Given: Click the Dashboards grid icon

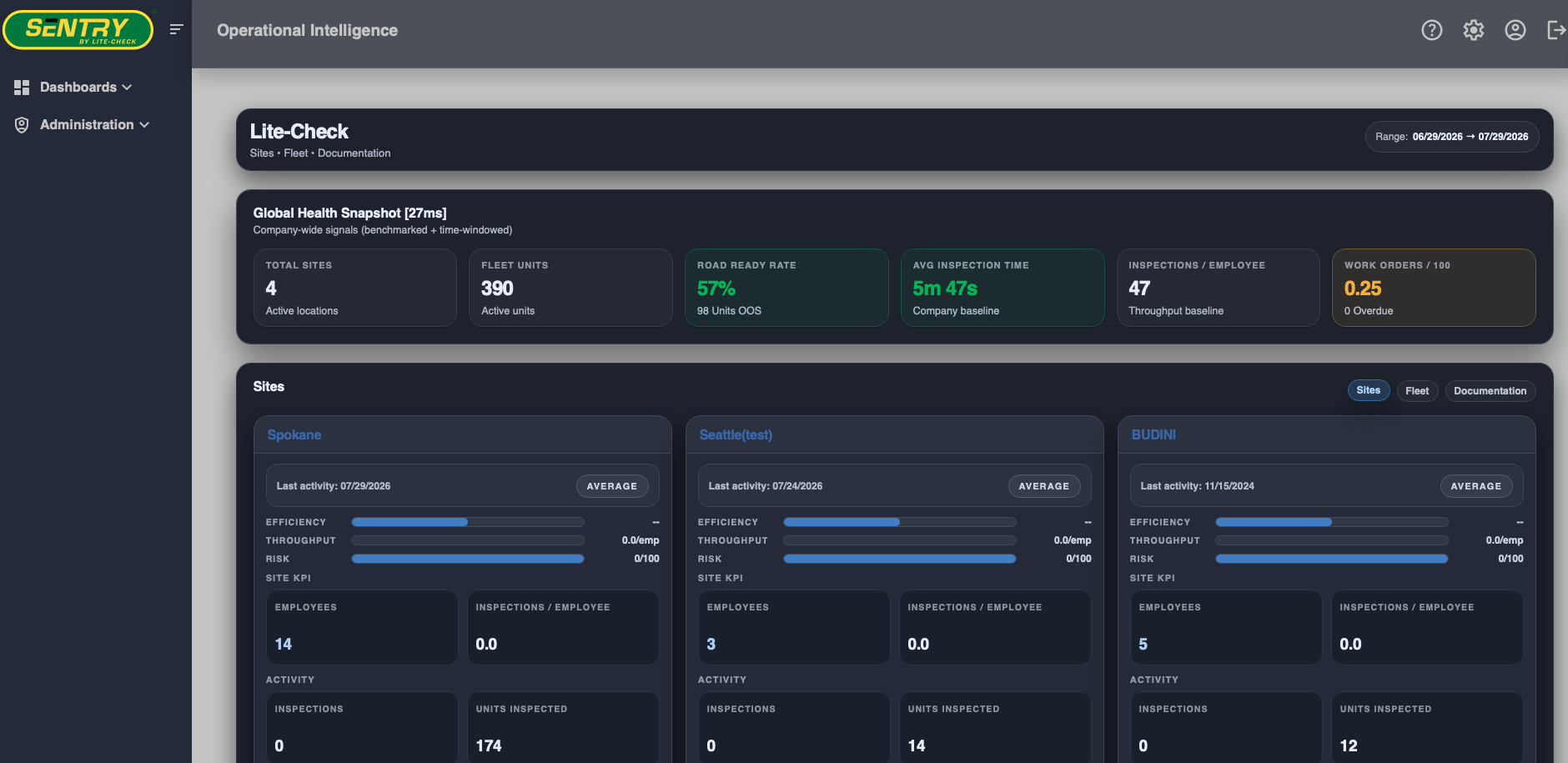Looking at the screenshot, I should (x=22, y=88).
